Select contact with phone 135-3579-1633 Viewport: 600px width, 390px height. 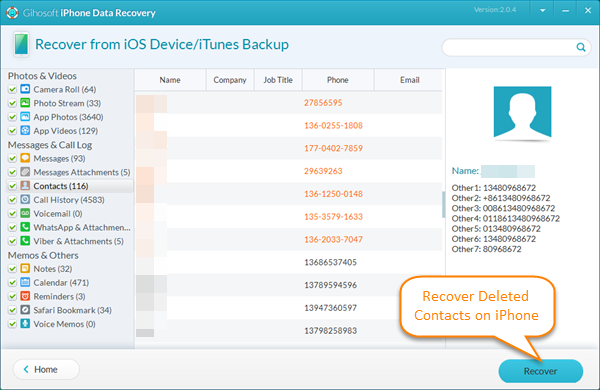[289, 216]
